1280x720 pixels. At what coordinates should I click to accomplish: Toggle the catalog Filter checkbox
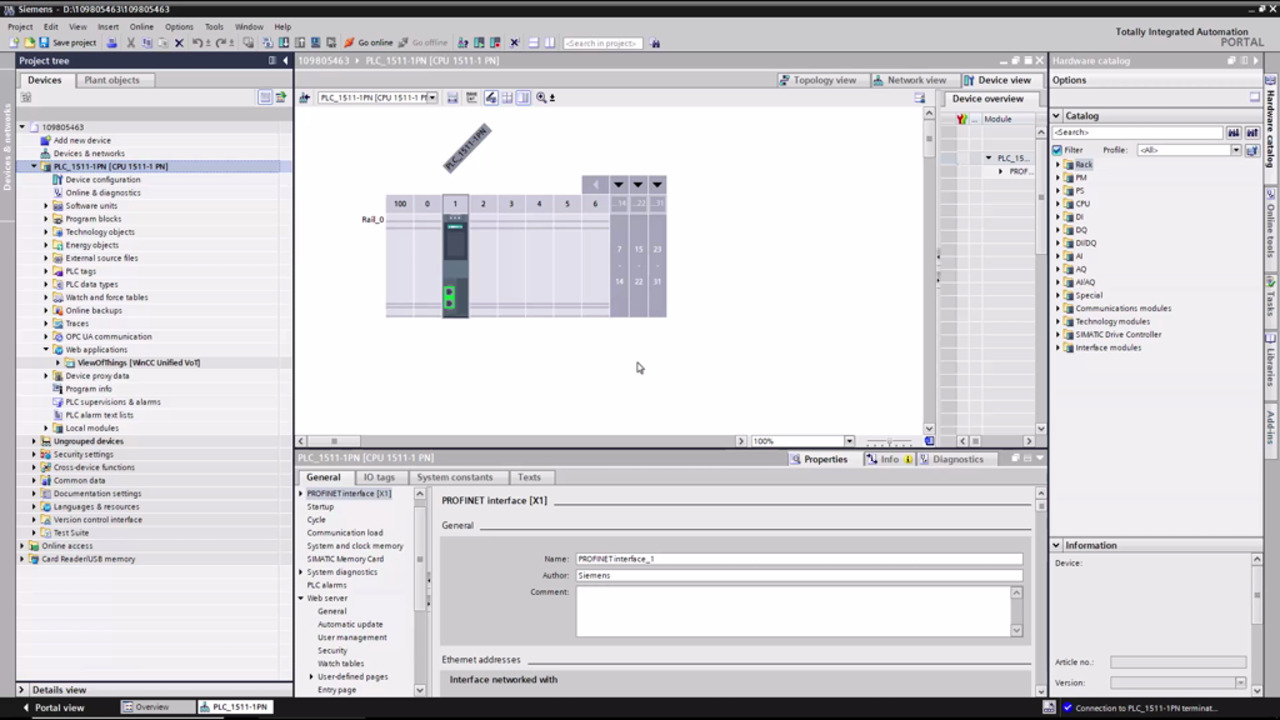pyautogui.click(x=1057, y=150)
